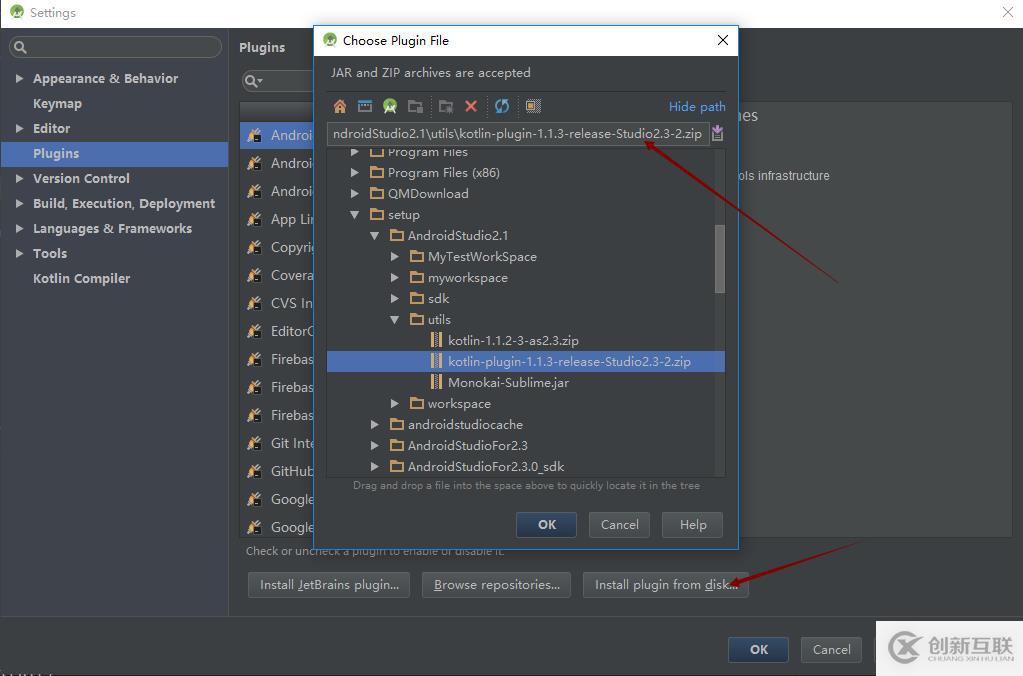This screenshot has width=1023, height=676.
Task: Click the red X delete icon
Action: [470, 106]
